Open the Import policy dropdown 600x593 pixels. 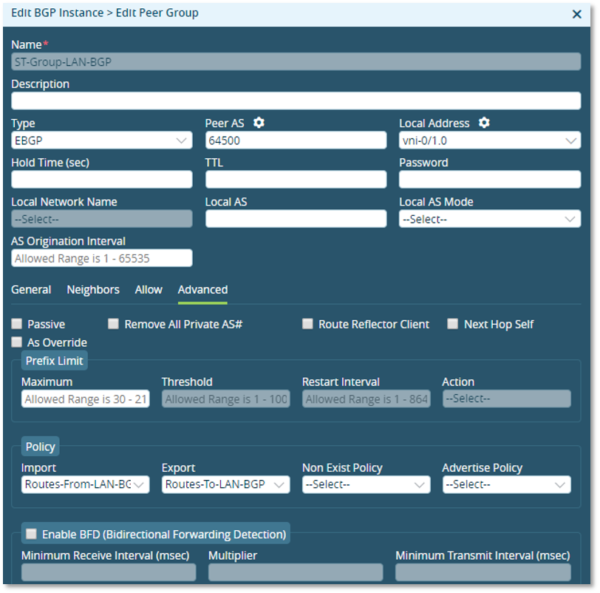click(x=85, y=485)
